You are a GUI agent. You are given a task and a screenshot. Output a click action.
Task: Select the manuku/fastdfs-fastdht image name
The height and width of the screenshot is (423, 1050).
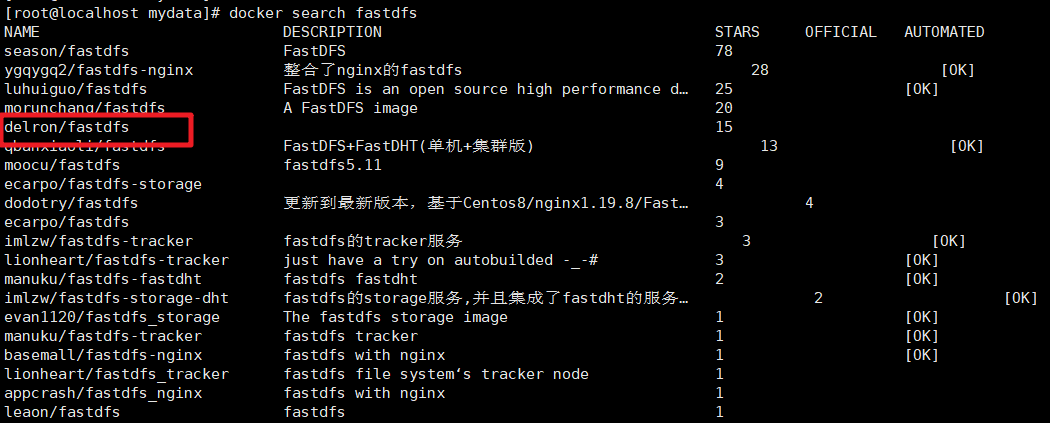pos(102,278)
